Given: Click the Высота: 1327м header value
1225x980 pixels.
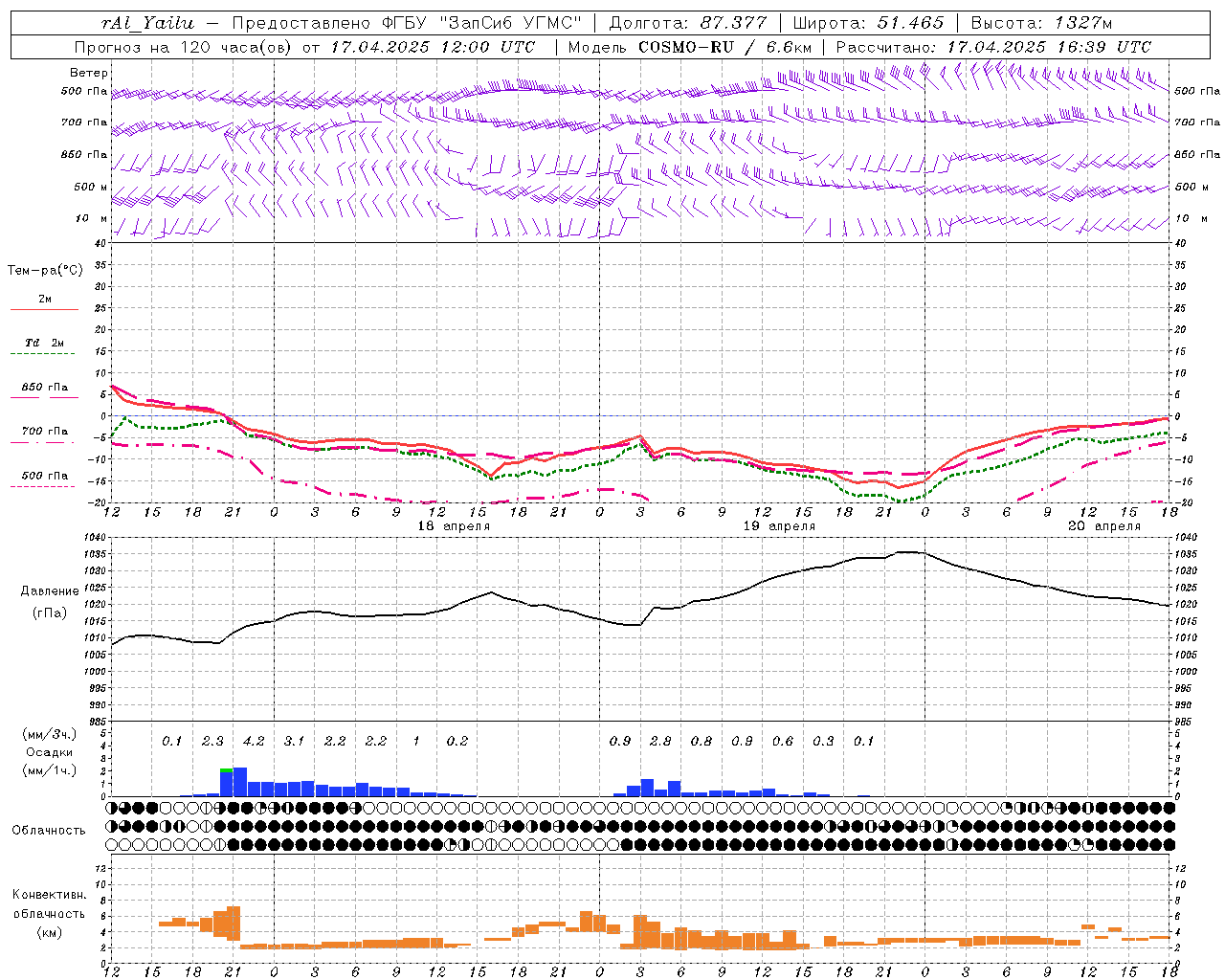Looking at the screenshot, I should pyautogui.click(x=1041, y=23).
